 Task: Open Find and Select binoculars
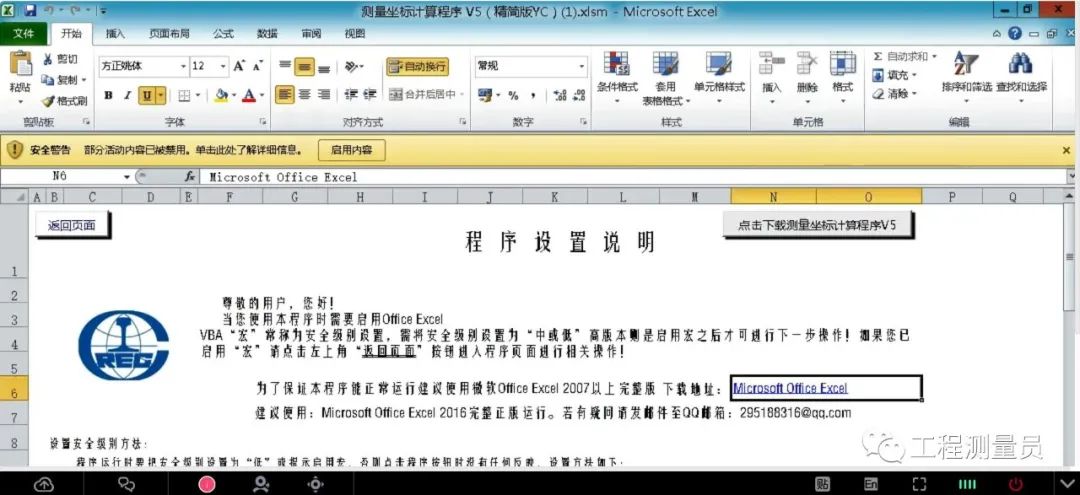1021,76
